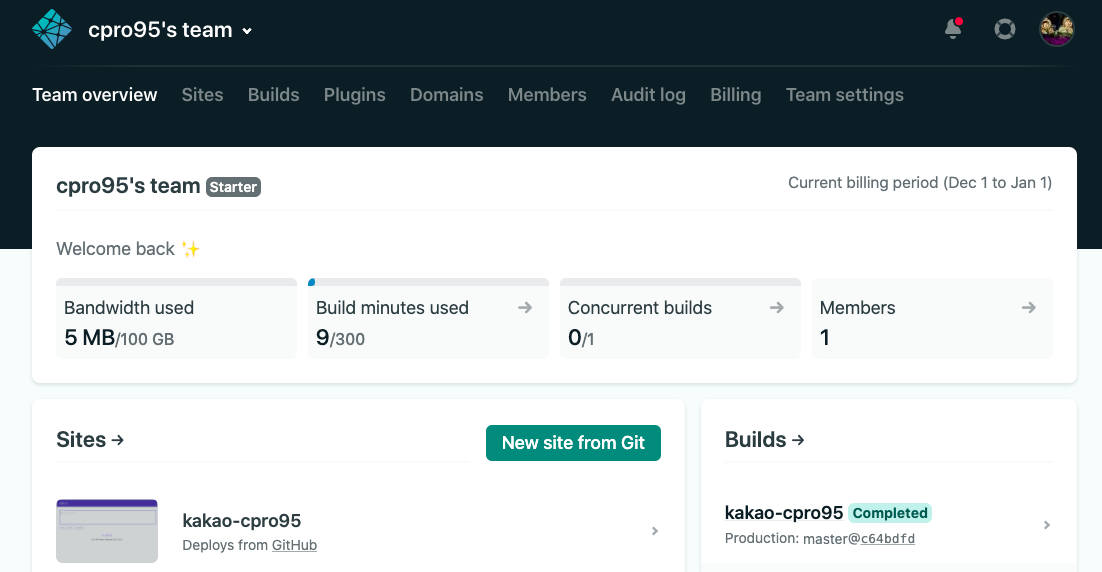This screenshot has height=572, width=1102.
Task: Open the notifications bell
Action: click(x=953, y=29)
